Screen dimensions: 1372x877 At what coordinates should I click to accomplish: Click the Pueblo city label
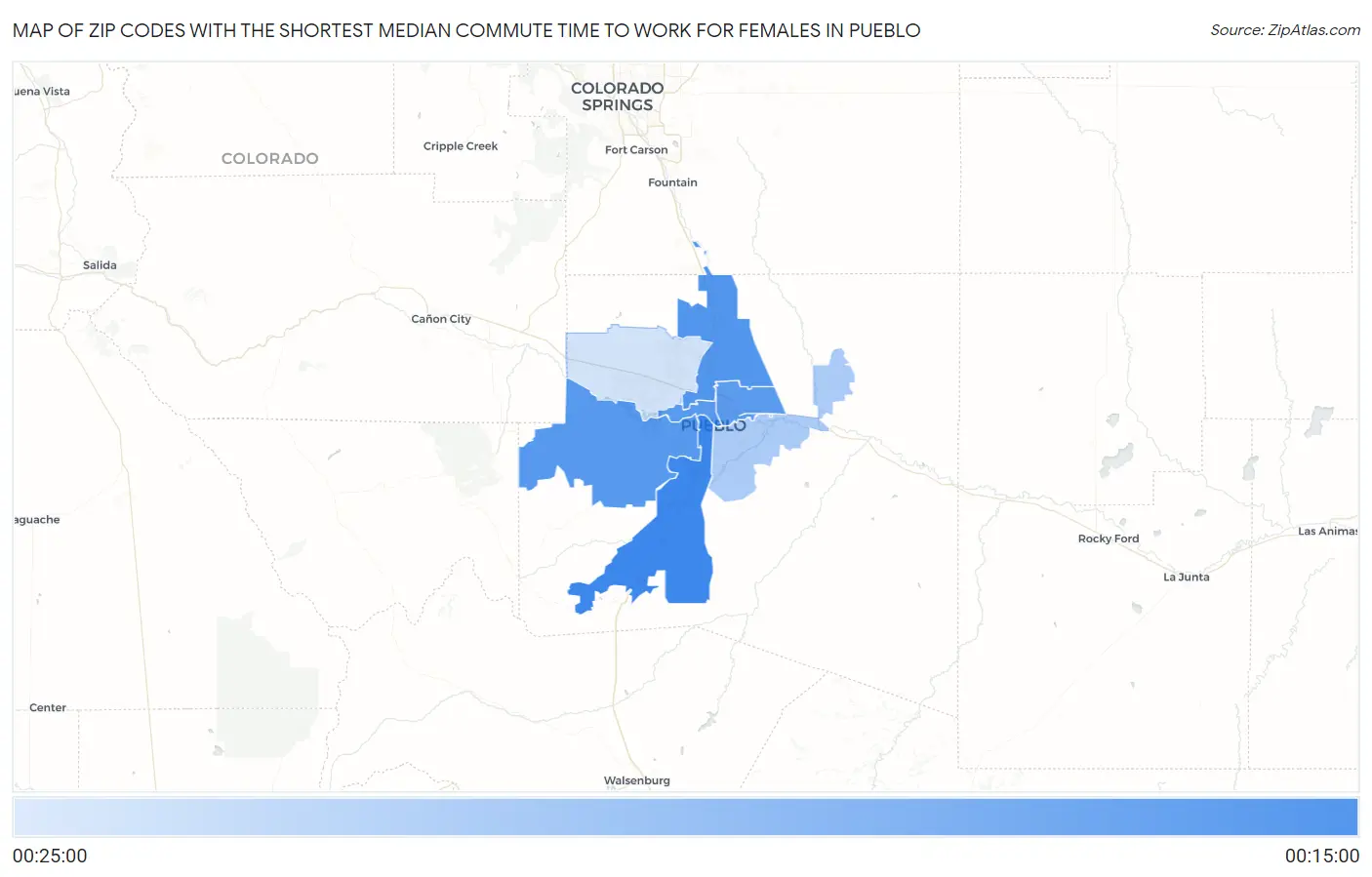(713, 425)
